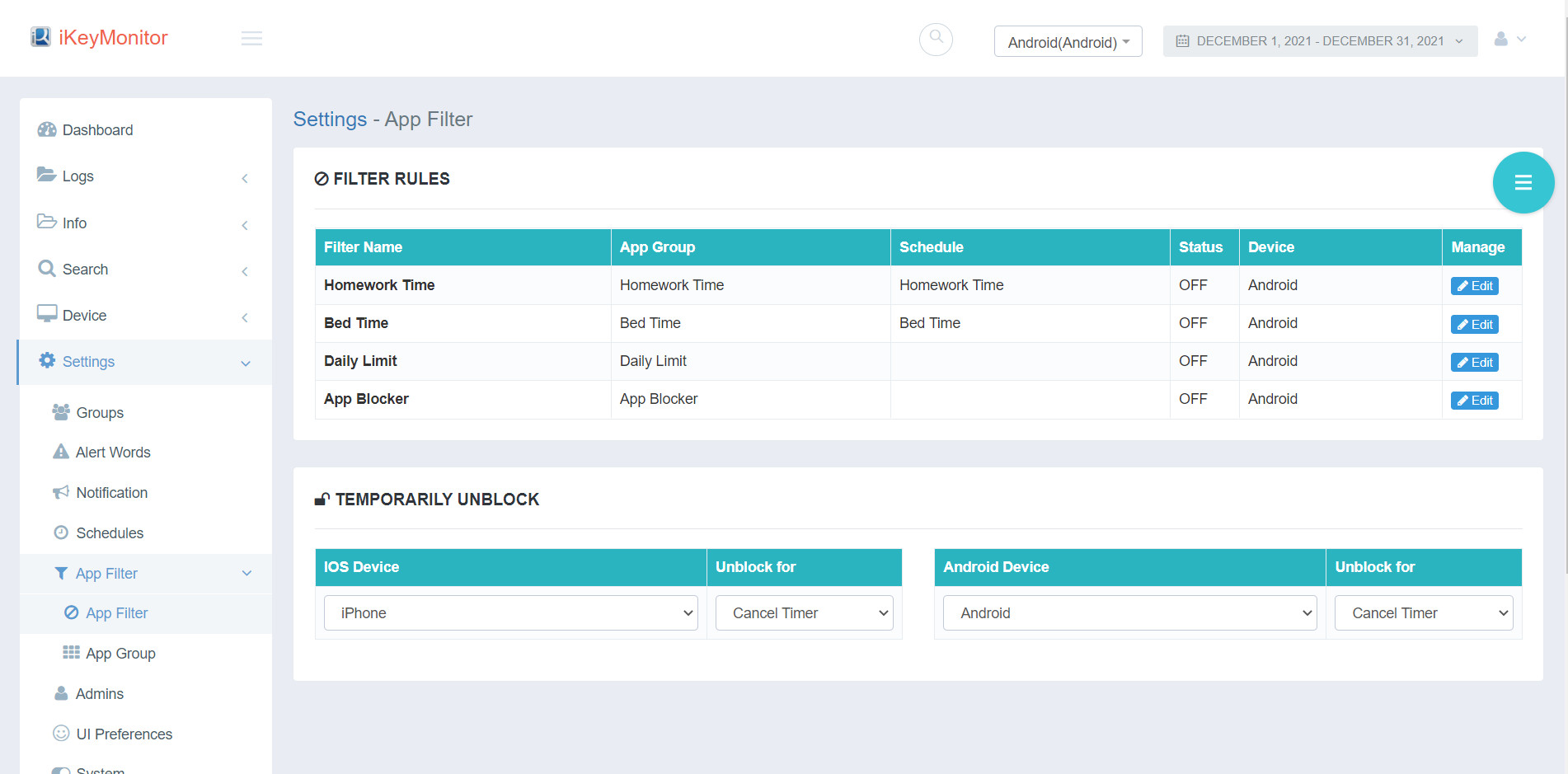Click the Schedules clock icon

(x=61, y=532)
